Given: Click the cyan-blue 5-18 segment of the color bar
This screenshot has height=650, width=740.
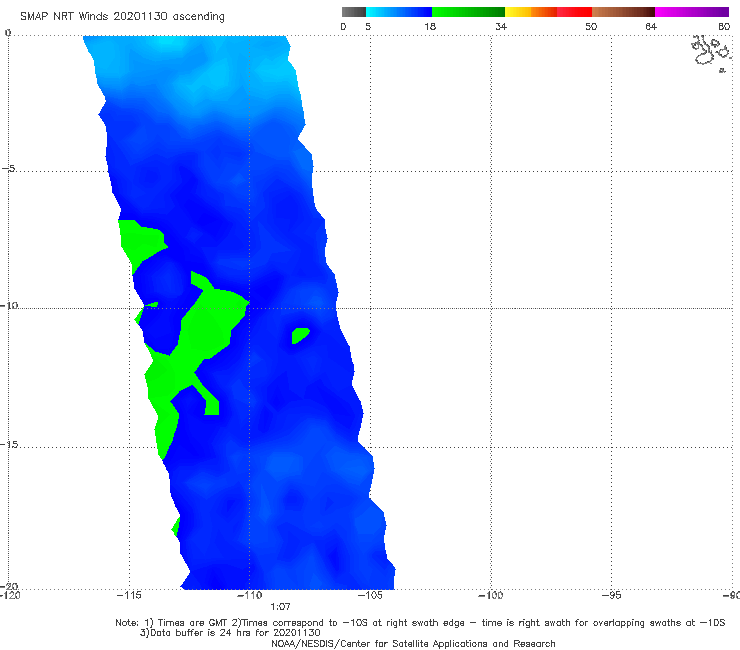Looking at the screenshot, I should [399, 12].
